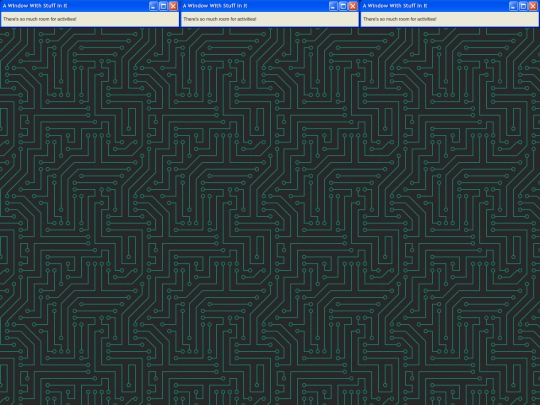The image size is (540, 405).
Task: Click the leftmost window's title bar text
Action: (x=35, y=6)
